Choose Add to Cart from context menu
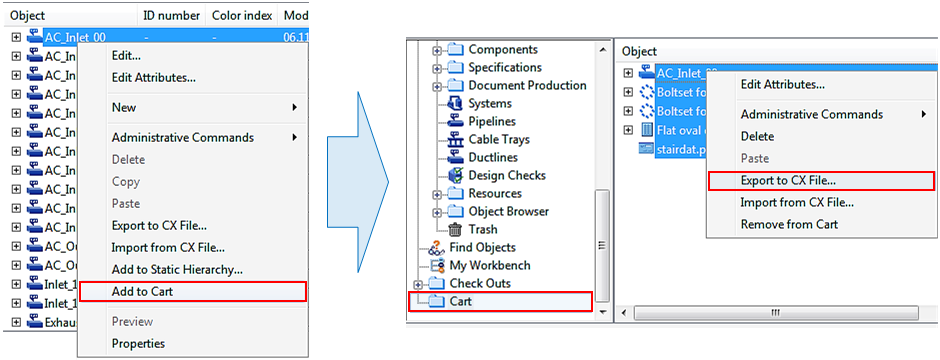Viewport: 940px width, 360px height. point(192,292)
